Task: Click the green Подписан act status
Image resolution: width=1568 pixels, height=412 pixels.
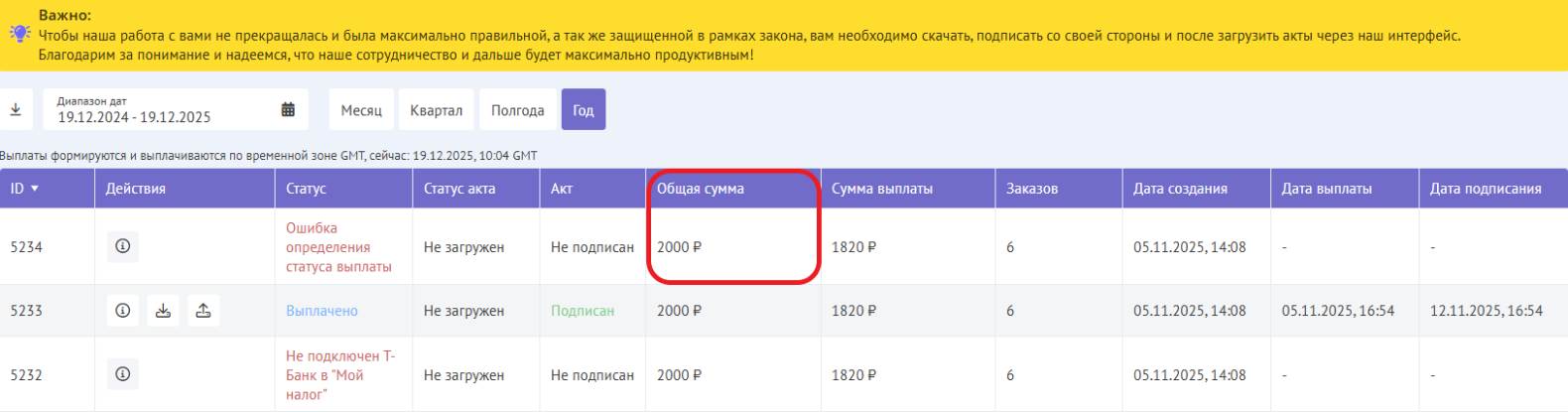Action: 583,311
